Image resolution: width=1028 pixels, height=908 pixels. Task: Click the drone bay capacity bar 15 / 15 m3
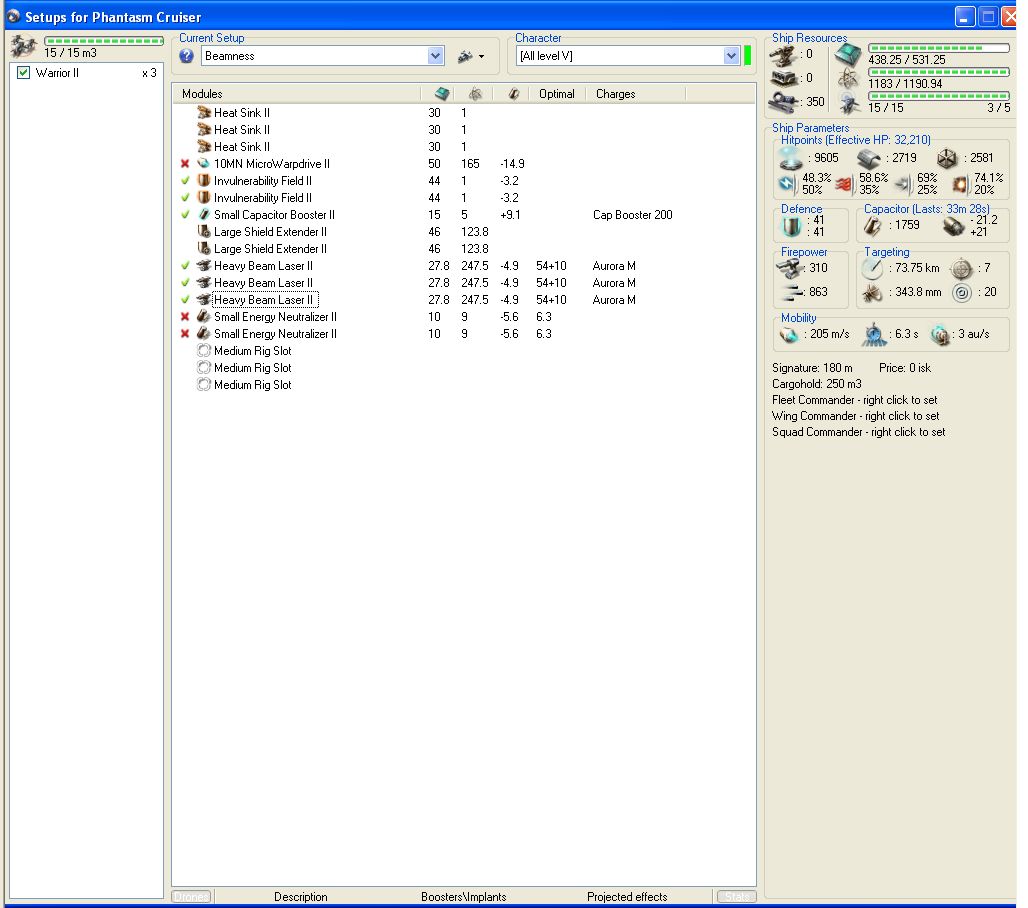click(x=104, y=41)
